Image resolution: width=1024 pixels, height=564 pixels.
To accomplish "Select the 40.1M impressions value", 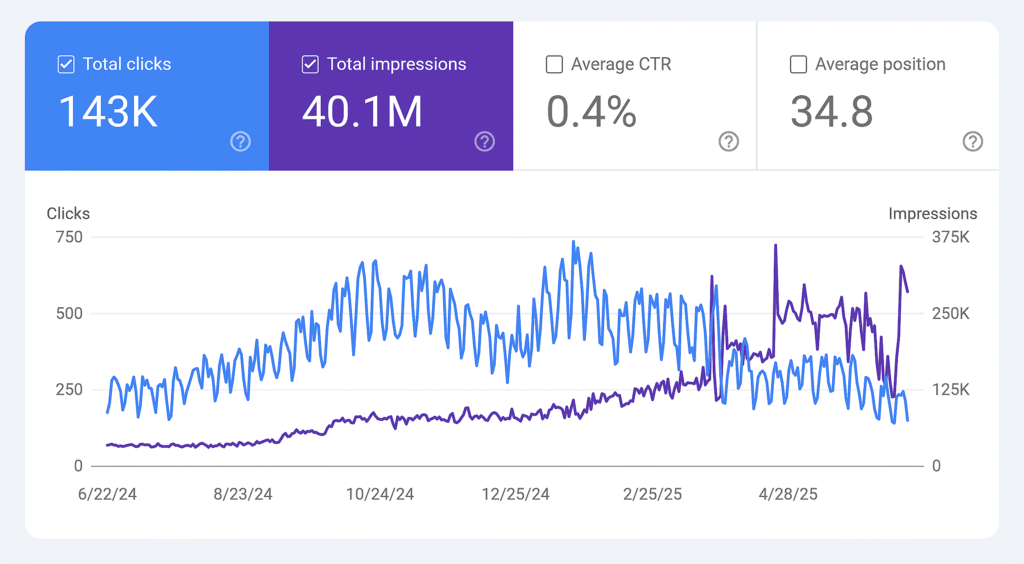I will [362, 112].
